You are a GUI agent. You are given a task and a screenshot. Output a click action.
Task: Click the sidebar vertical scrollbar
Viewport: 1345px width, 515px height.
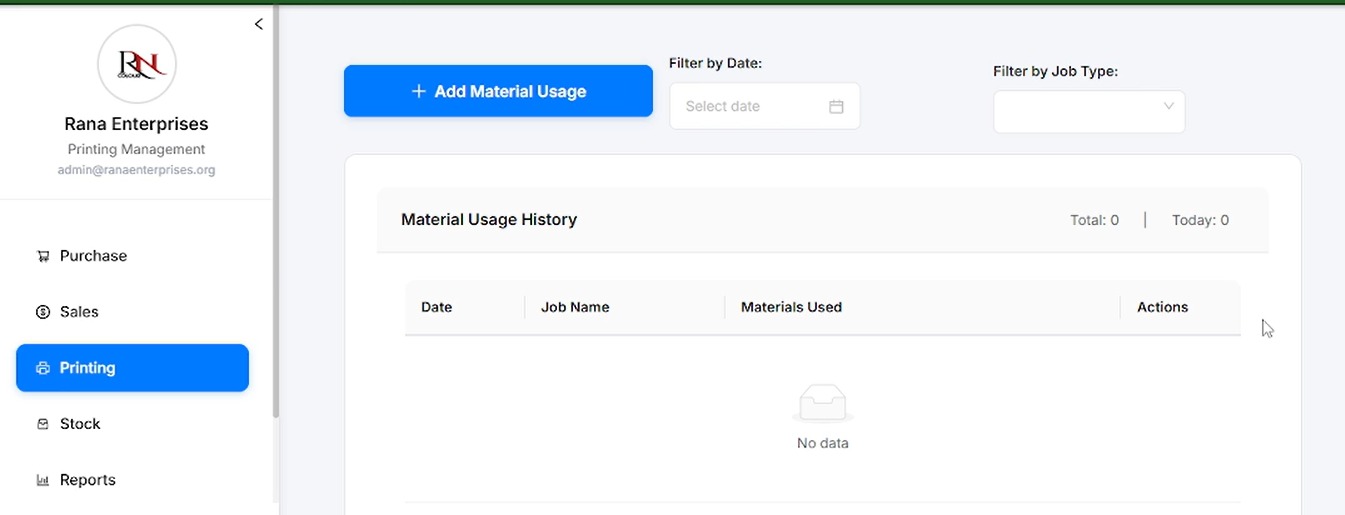pyautogui.click(x=276, y=213)
